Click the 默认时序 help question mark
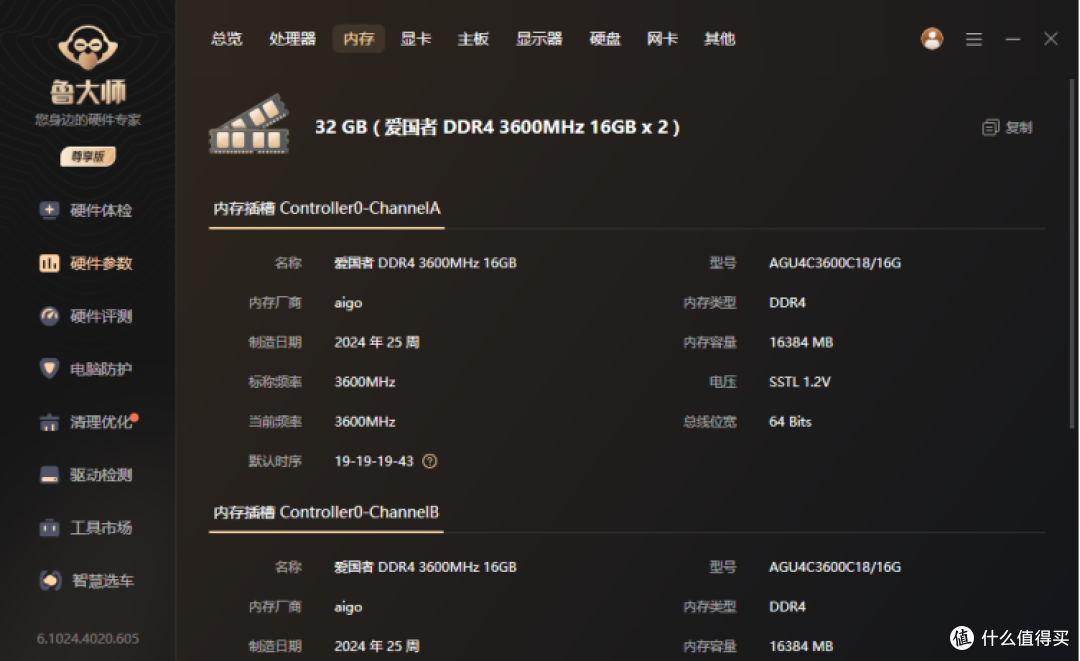This screenshot has width=1080, height=661. (x=429, y=461)
